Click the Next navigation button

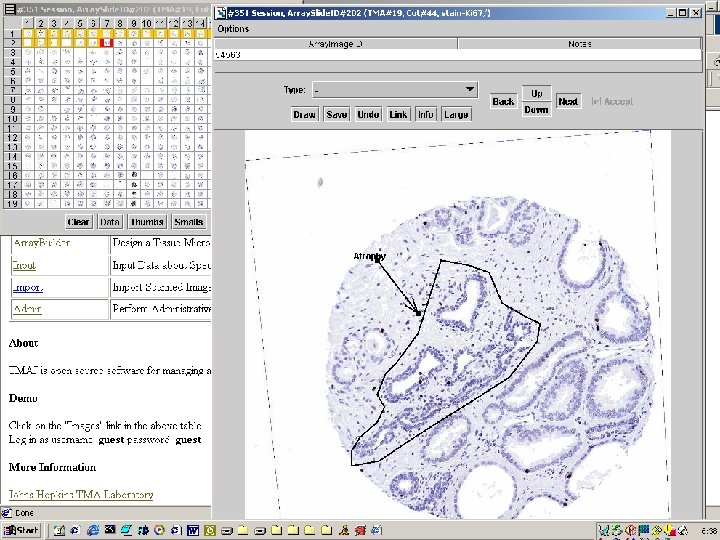(568, 101)
